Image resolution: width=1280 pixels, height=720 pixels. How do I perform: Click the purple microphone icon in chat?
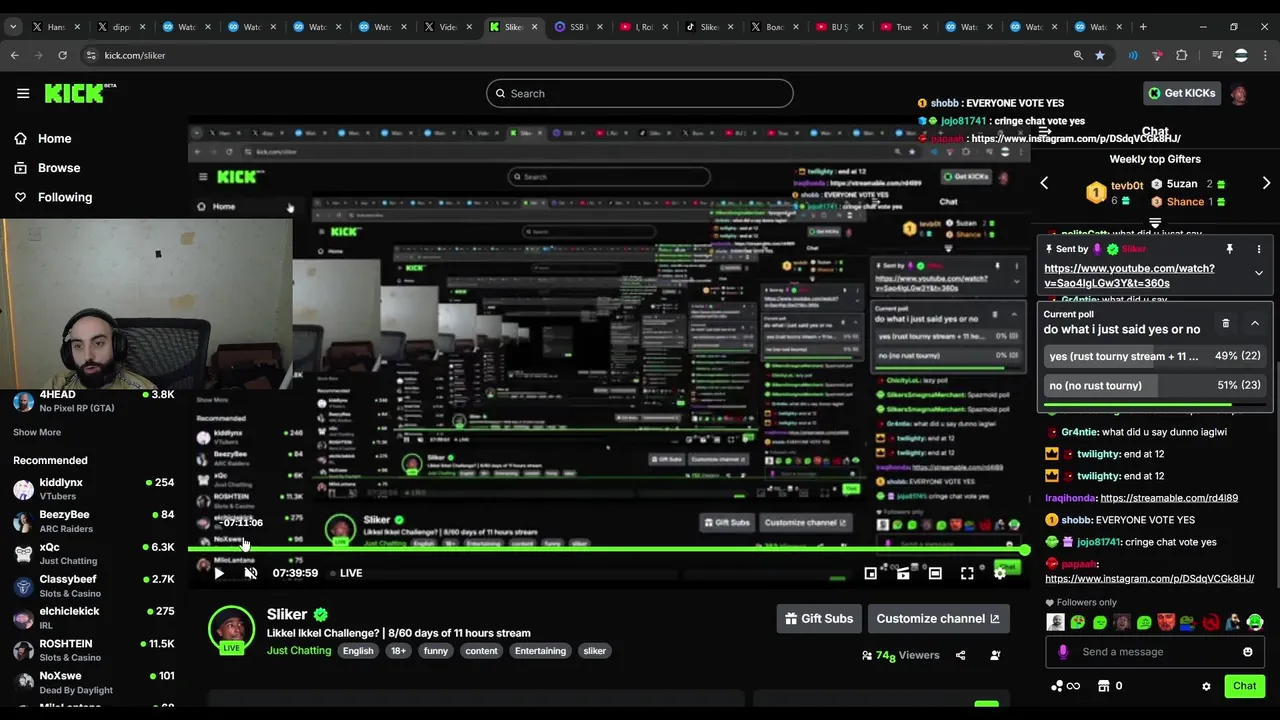click(x=1062, y=652)
